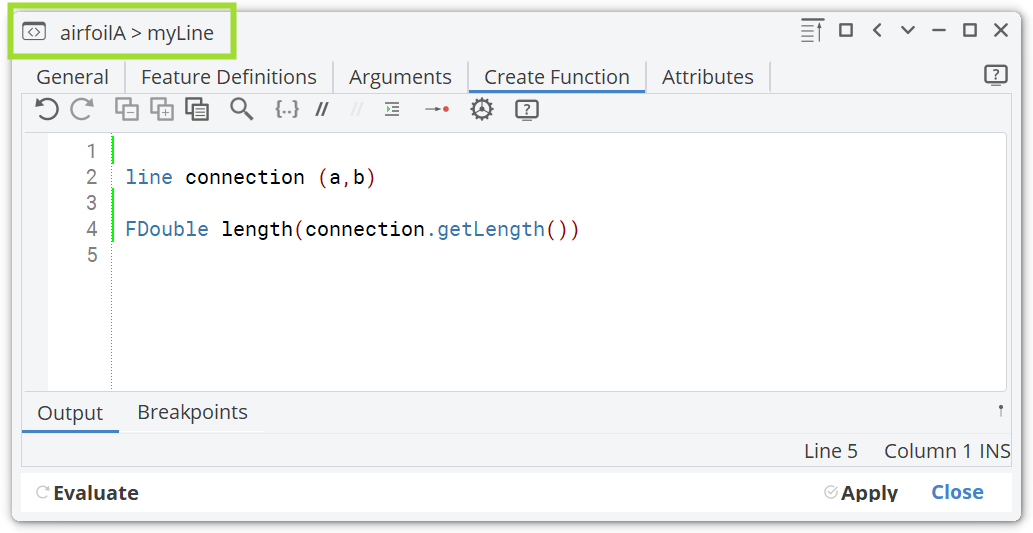
Task: Click 'getLength' in the code on line 4
Action: pyautogui.click(x=491, y=229)
